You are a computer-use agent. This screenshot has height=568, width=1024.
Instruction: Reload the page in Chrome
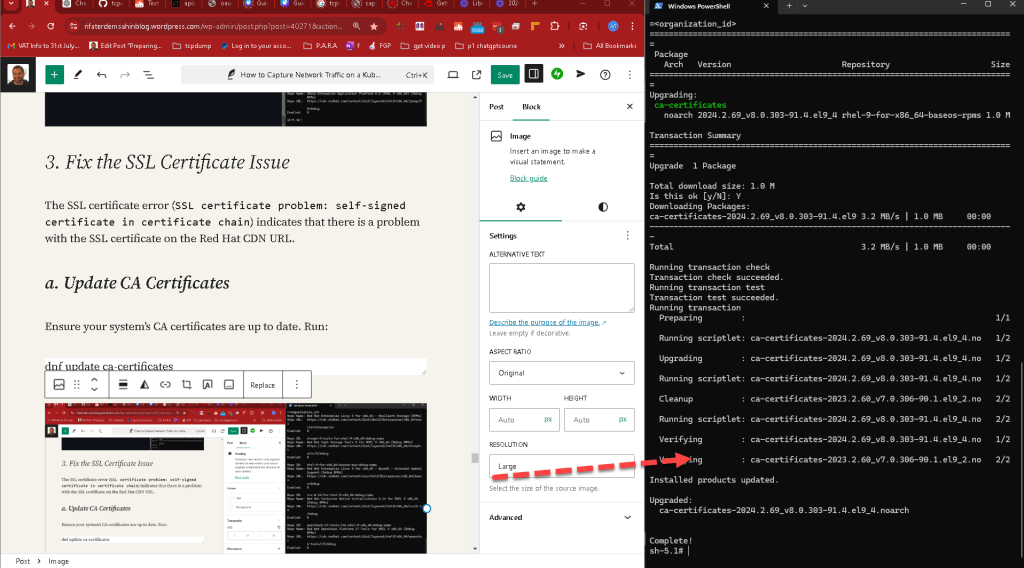coord(50,26)
